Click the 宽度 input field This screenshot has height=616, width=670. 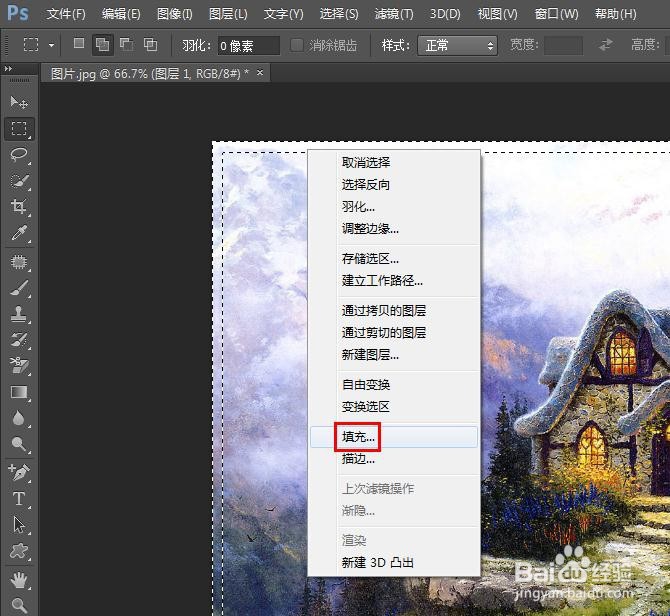[x=563, y=45]
